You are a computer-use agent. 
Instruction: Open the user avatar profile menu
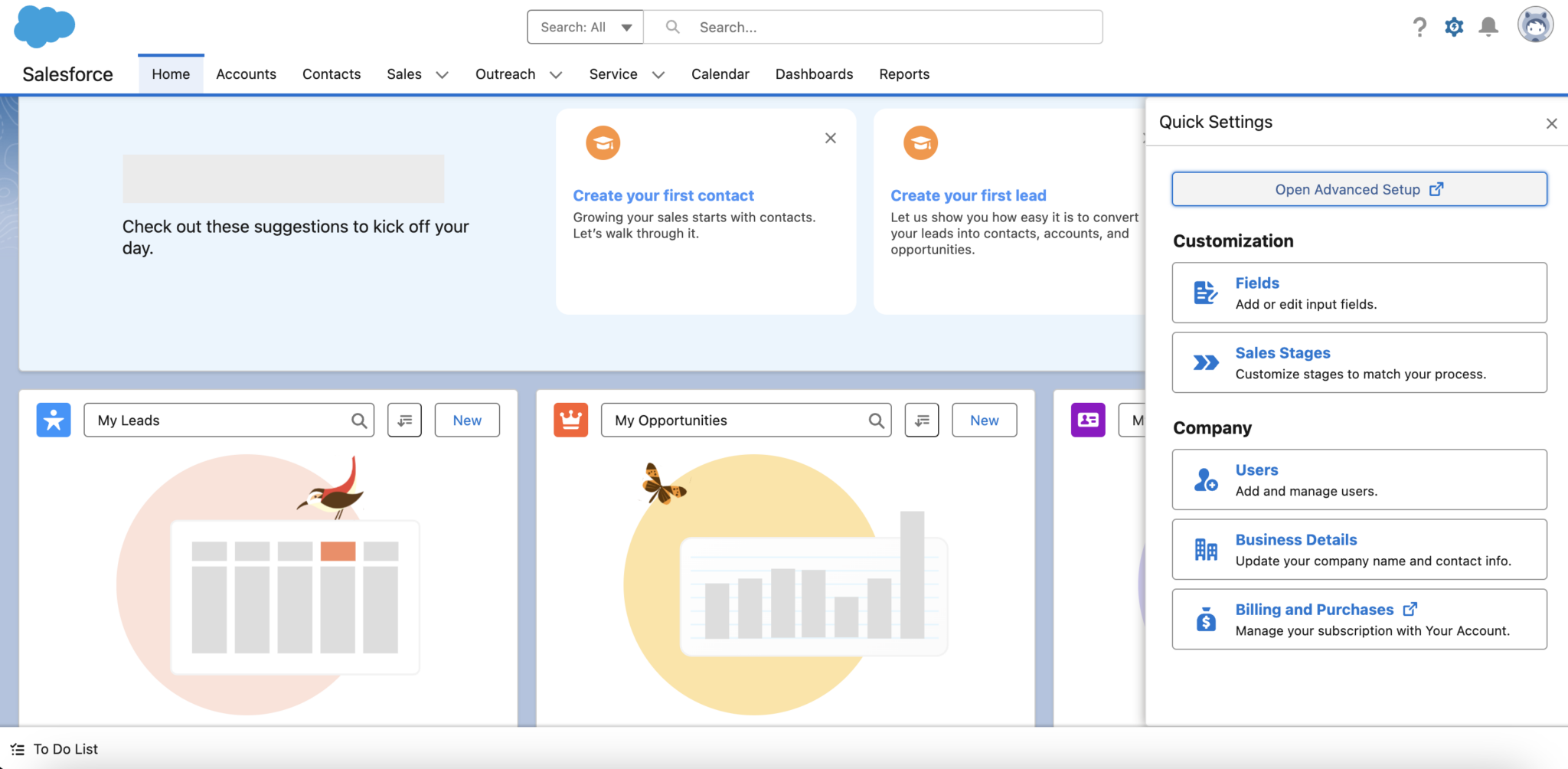coord(1535,26)
